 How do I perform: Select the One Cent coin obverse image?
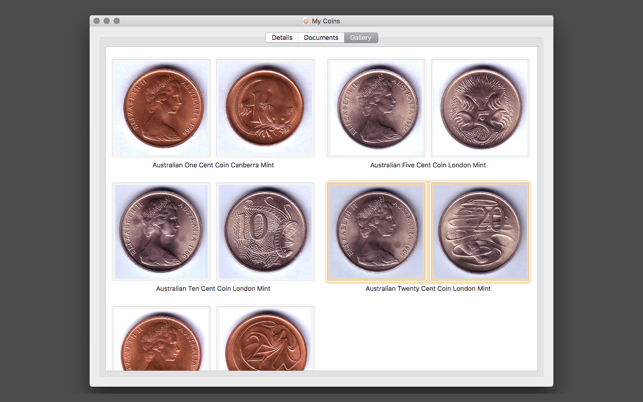tap(162, 108)
